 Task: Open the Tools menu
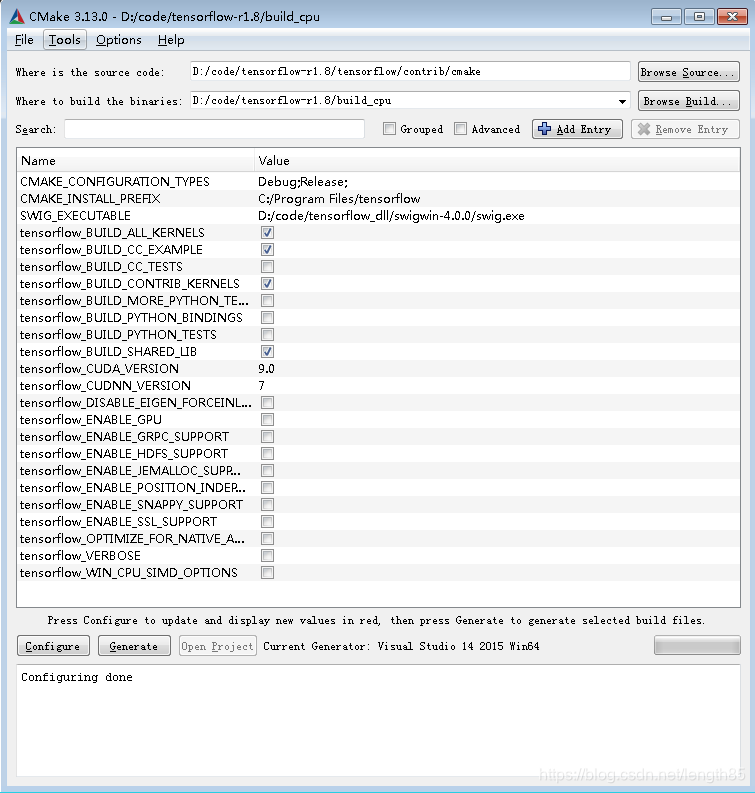click(x=65, y=39)
